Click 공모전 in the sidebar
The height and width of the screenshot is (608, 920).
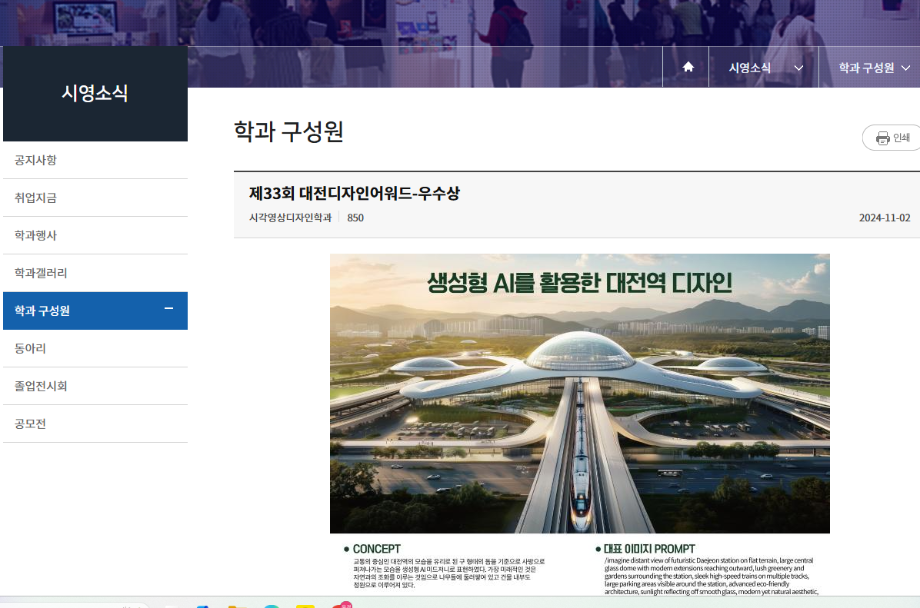(x=30, y=424)
